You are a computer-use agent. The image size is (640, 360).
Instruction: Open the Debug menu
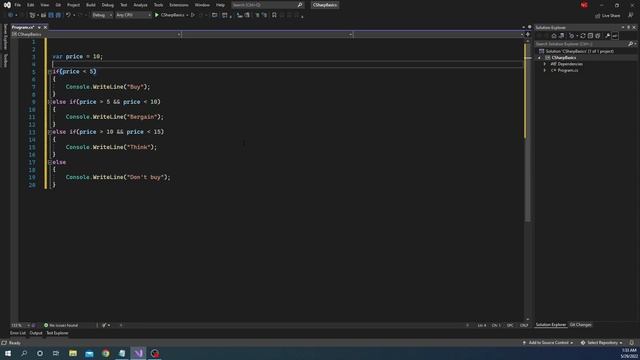point(108,5)
